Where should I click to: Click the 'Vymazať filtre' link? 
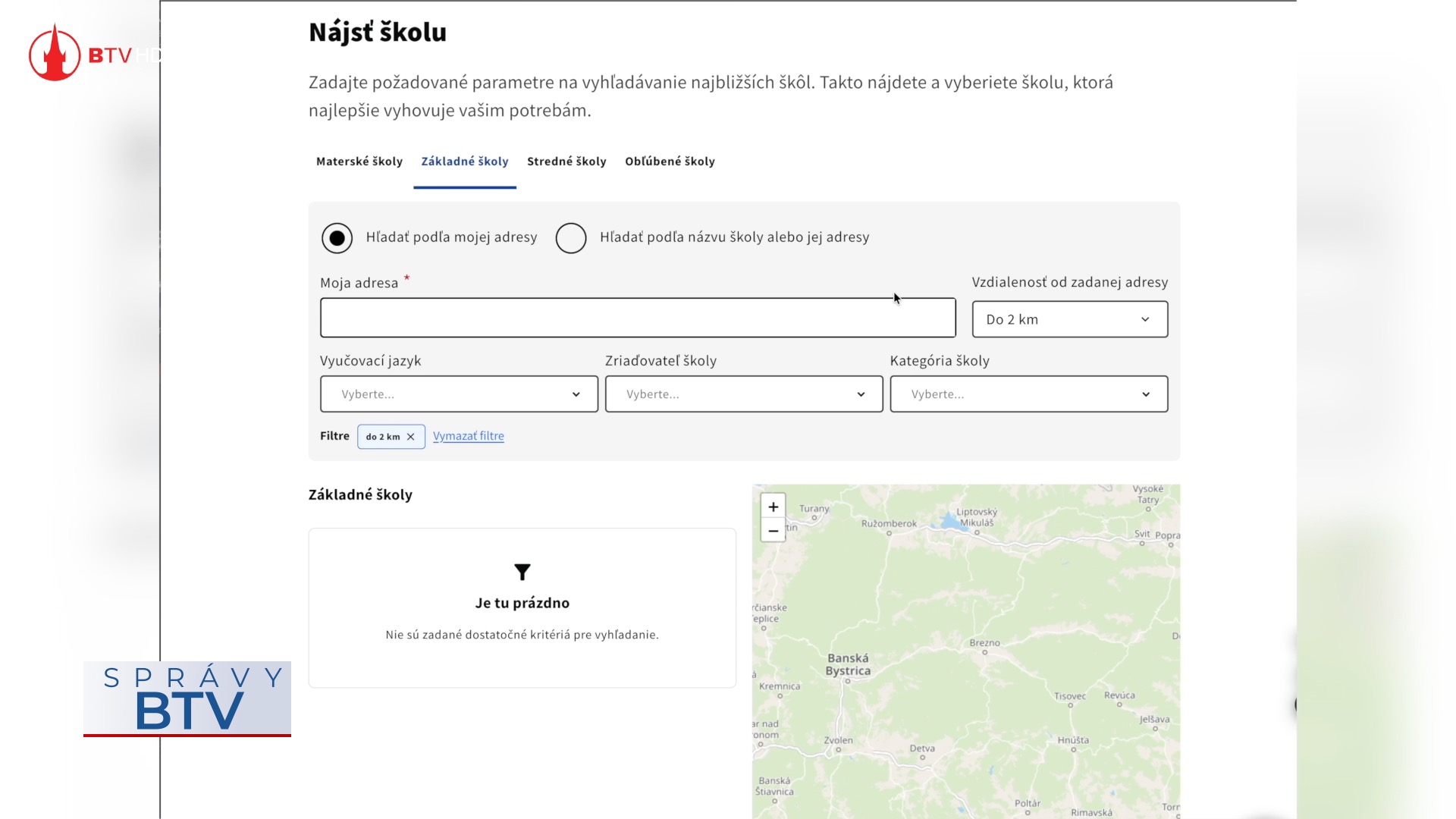coord(468,436)
